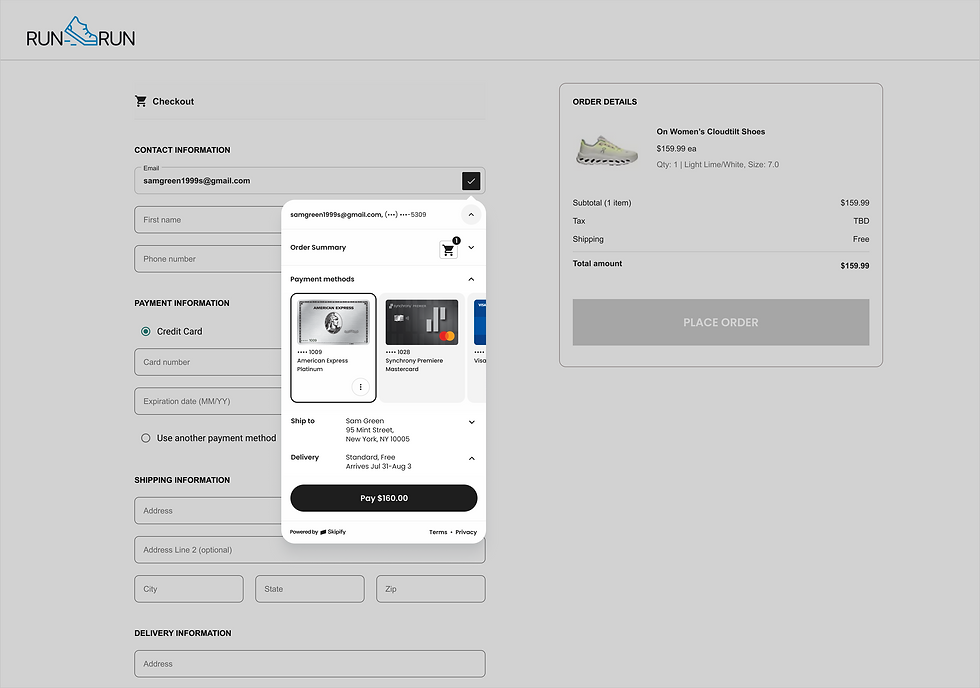Click the Tax TBD value
Screen dimensions: 980x688
861,221
